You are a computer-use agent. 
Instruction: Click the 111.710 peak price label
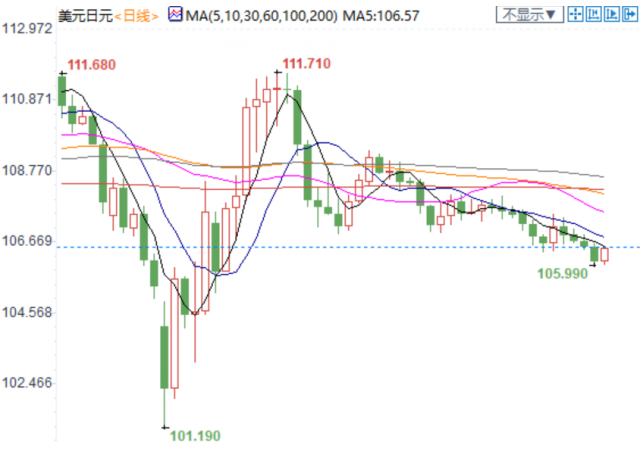pyautogui.click(x=307, y=64)
